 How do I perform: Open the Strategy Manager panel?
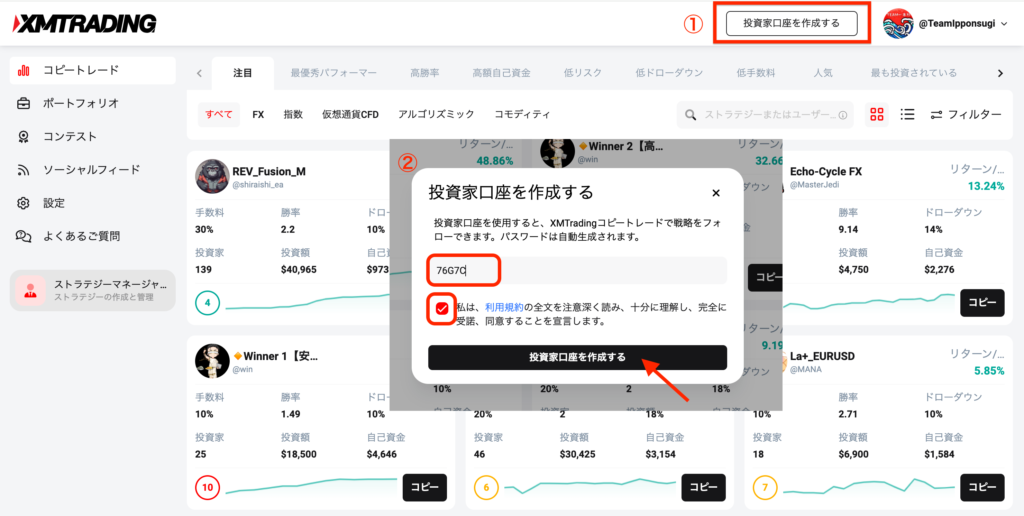(x=92, y=291)
